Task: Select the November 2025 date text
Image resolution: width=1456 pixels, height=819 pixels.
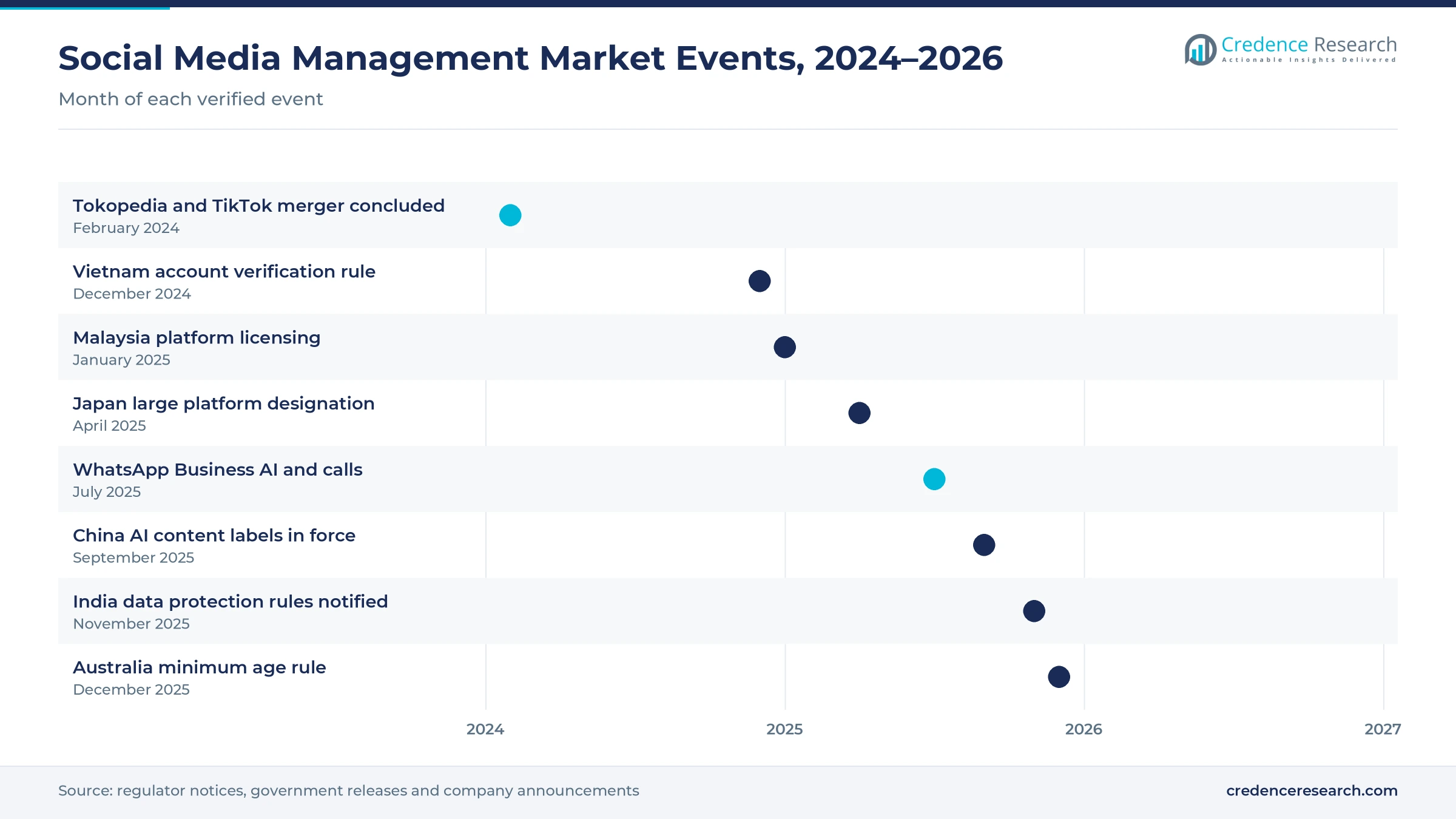Action: pyautogui.click(x=131, y=624)
